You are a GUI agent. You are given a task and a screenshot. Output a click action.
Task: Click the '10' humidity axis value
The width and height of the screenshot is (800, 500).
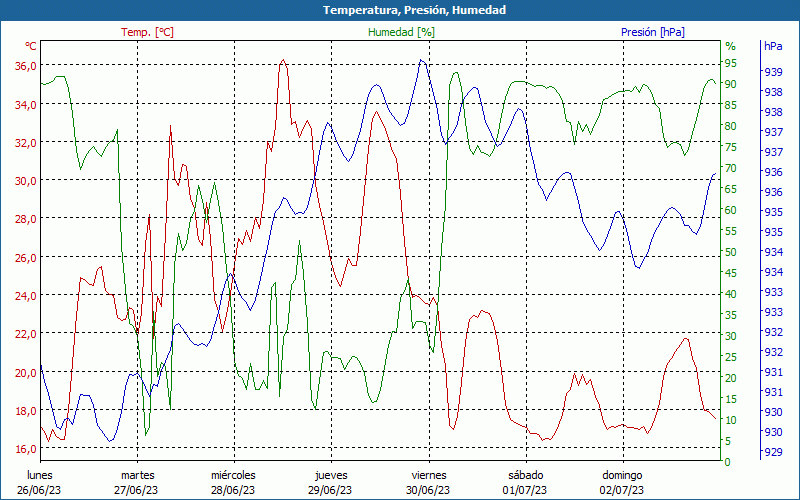click(731, 420)
